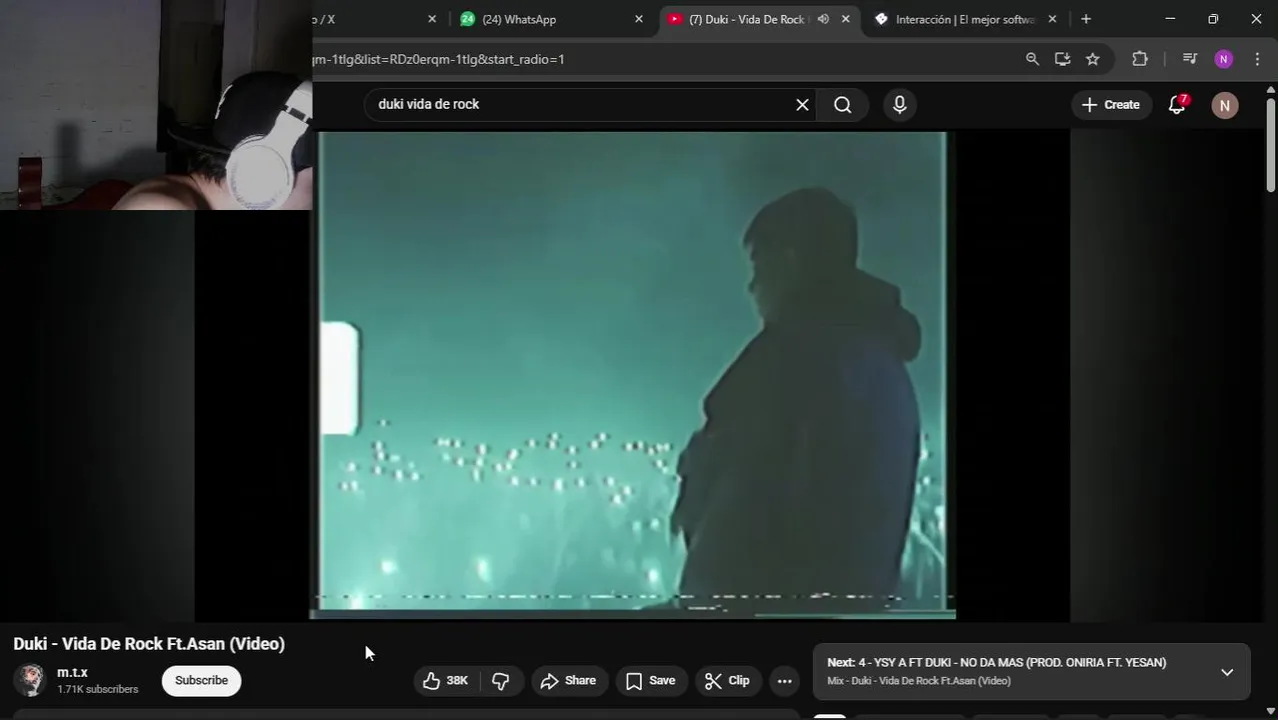Open m.t.x channel avatar
This screenshot has height=720, width=1278.
(x=30, y=680)
